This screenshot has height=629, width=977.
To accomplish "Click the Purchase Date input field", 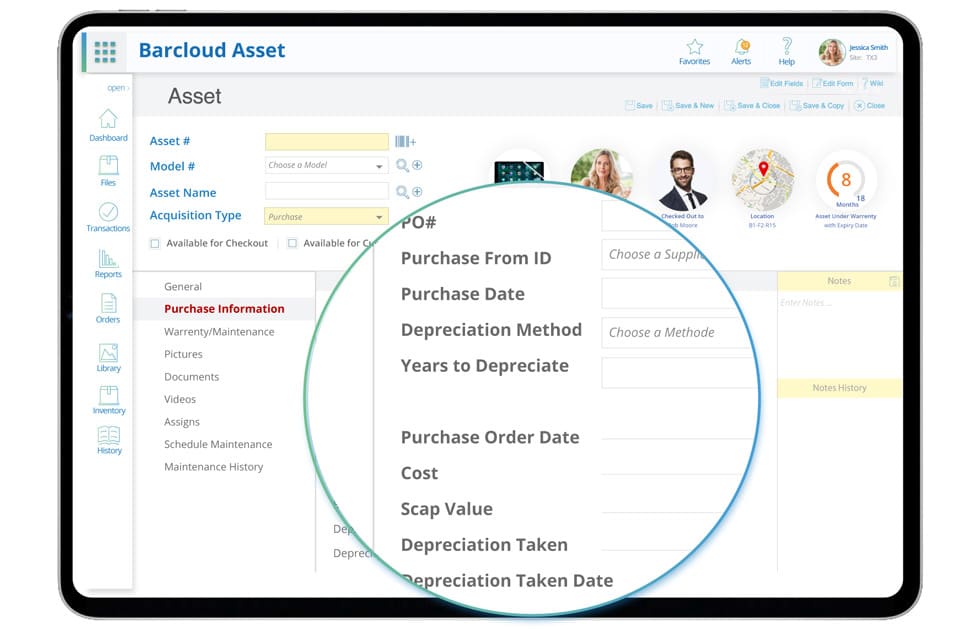I will [x=670, y=293].
